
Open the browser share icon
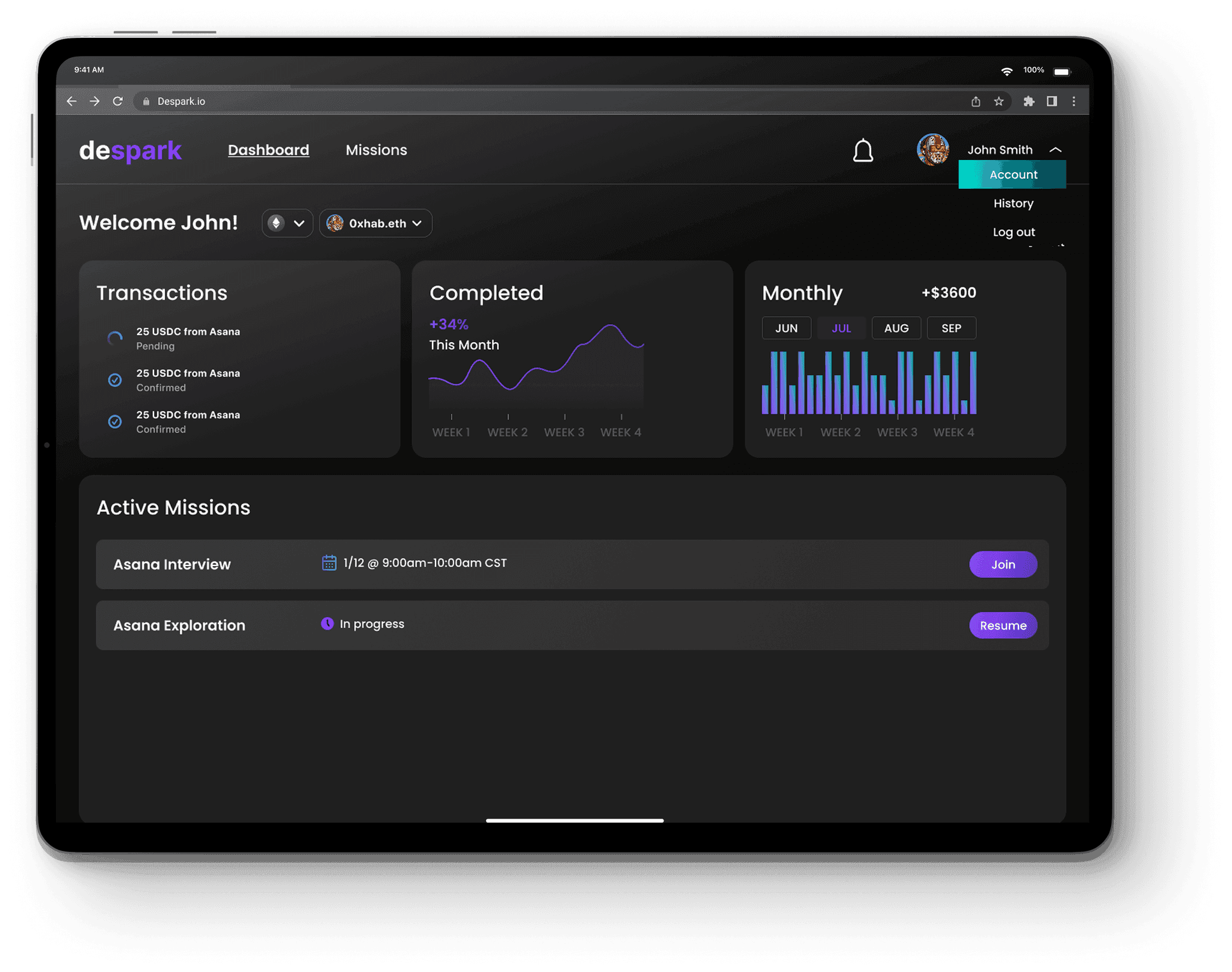tap(976, 102)
